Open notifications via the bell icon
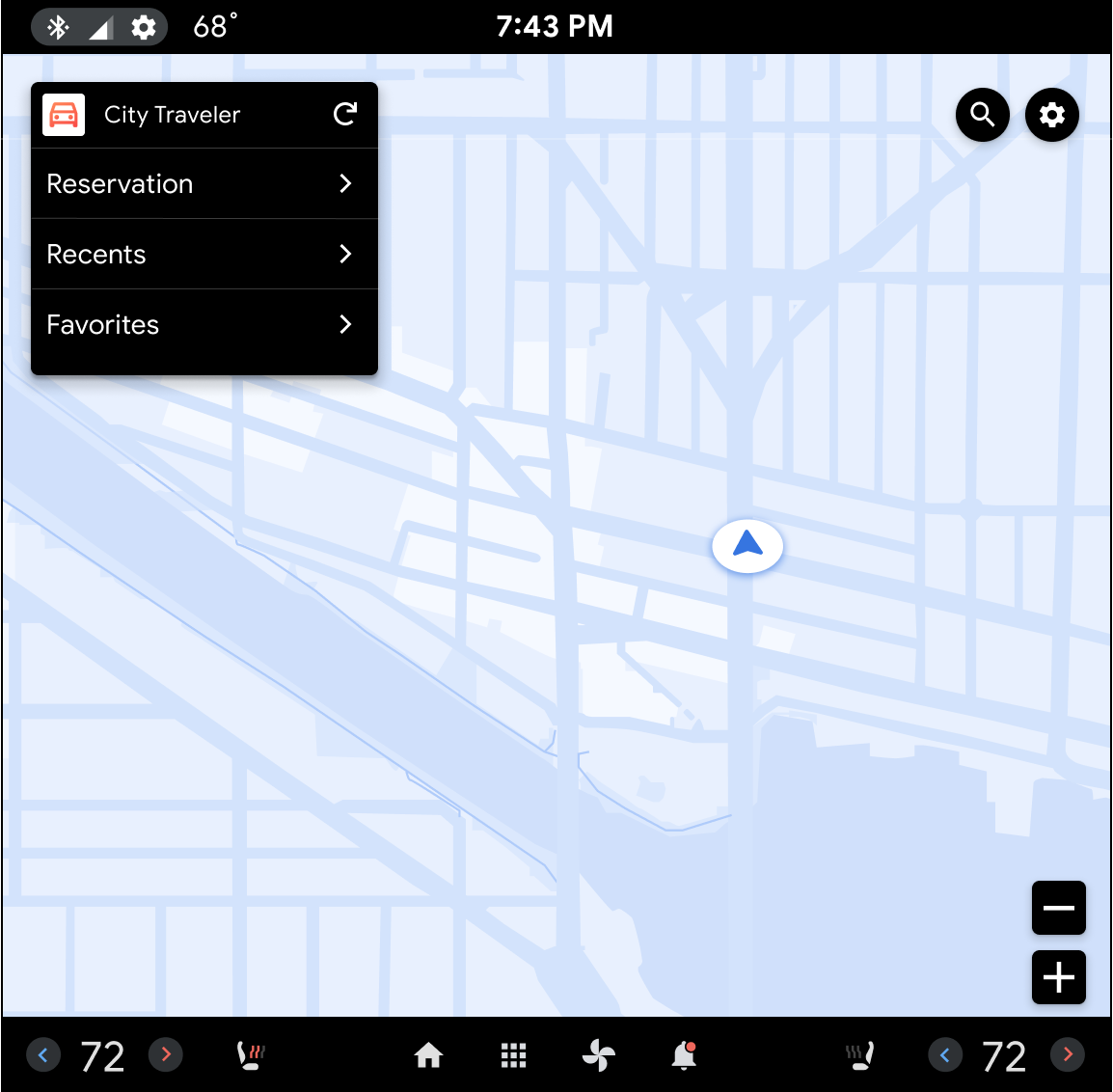 (684, 1055)
